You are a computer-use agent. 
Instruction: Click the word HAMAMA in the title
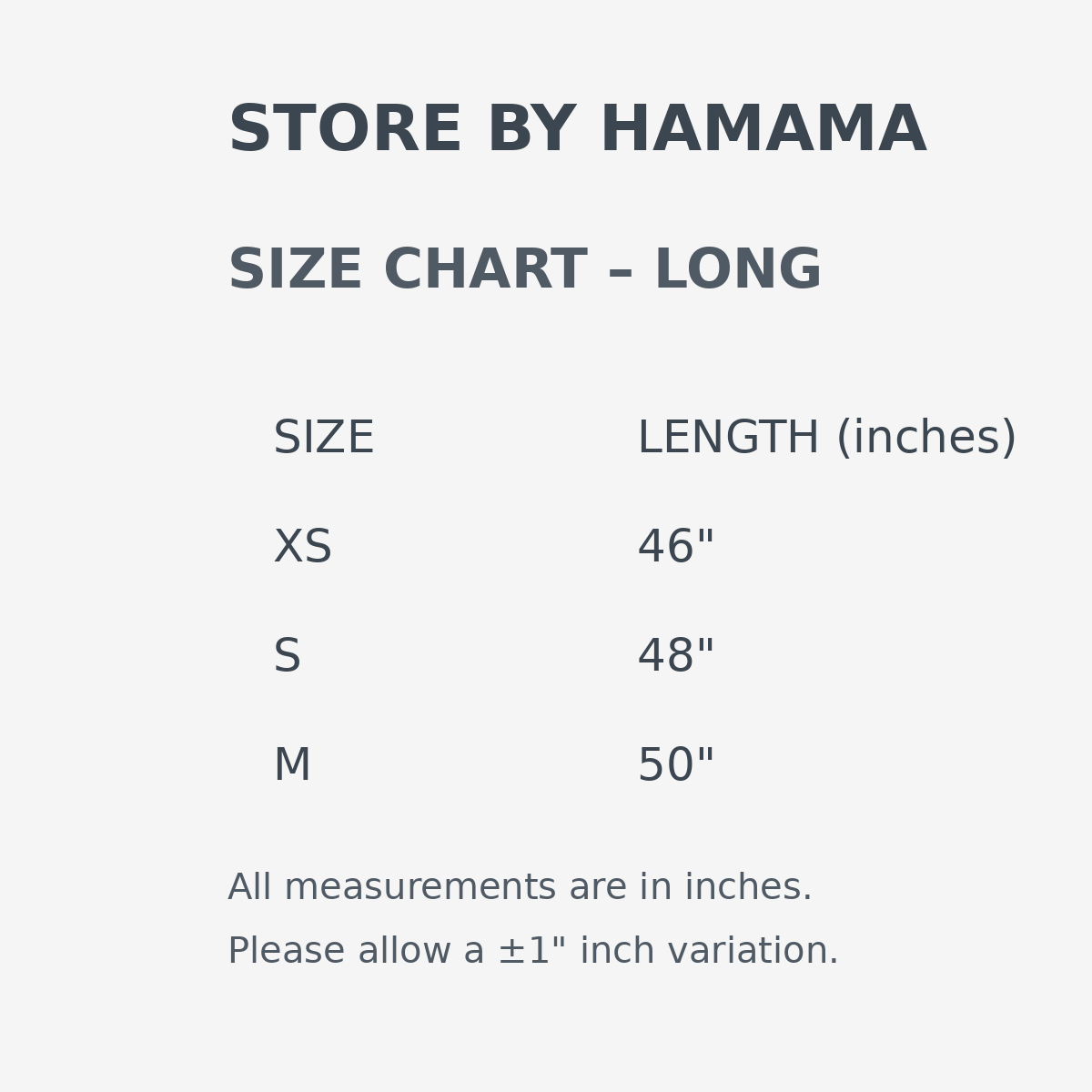tap(763, 131)
